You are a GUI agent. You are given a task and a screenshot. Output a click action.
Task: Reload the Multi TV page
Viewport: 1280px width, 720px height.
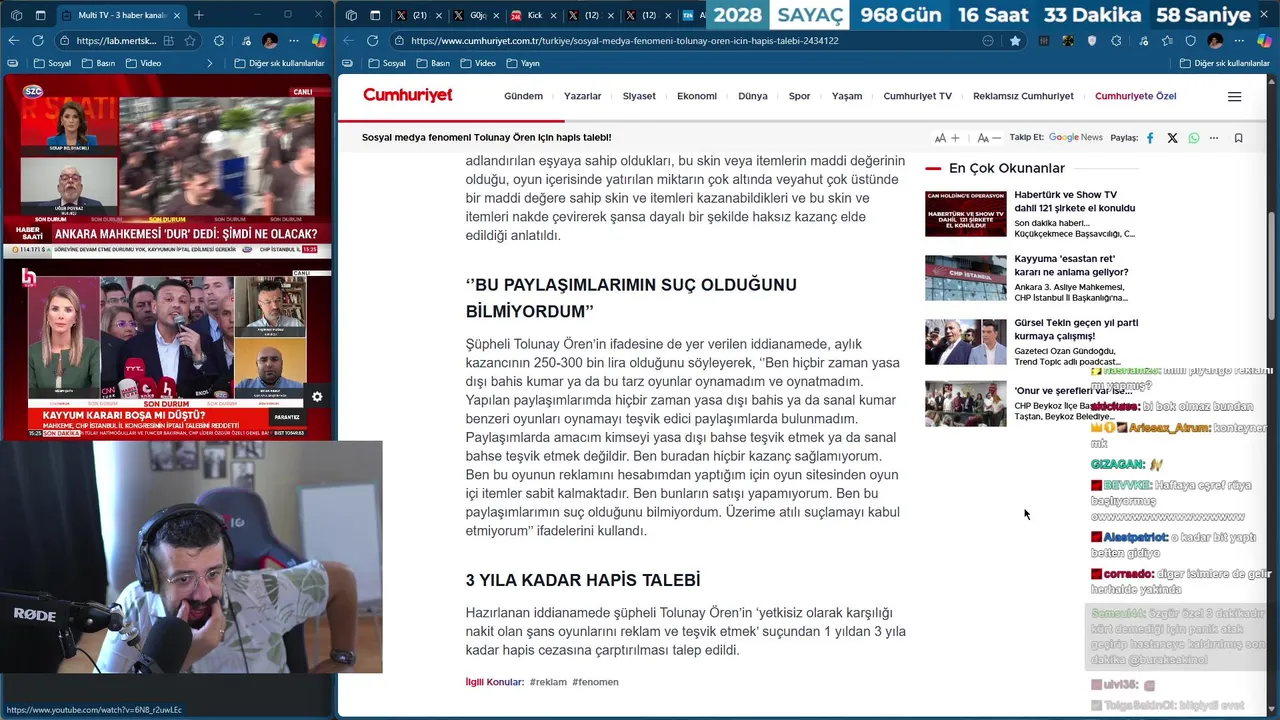pyautogui.click(x=38, y=41)
